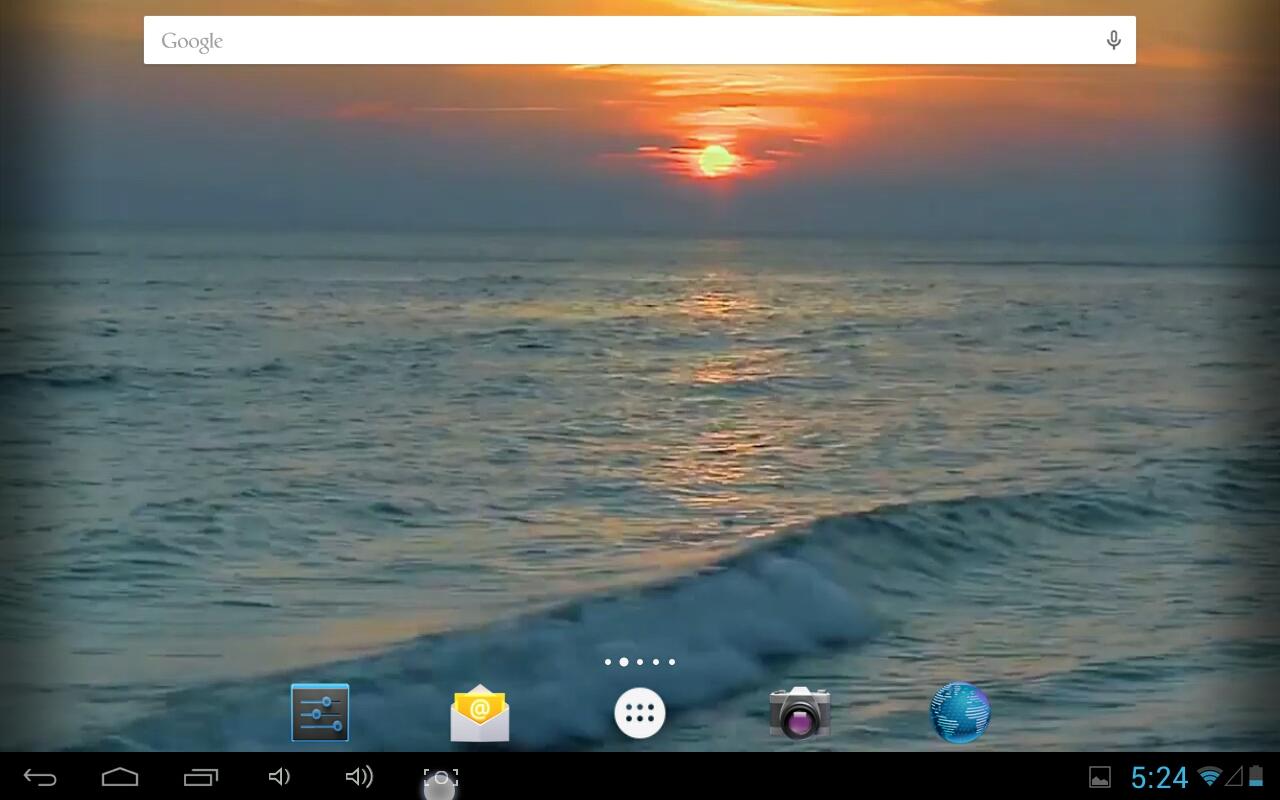Launch the Camera app

pos(800,713)
